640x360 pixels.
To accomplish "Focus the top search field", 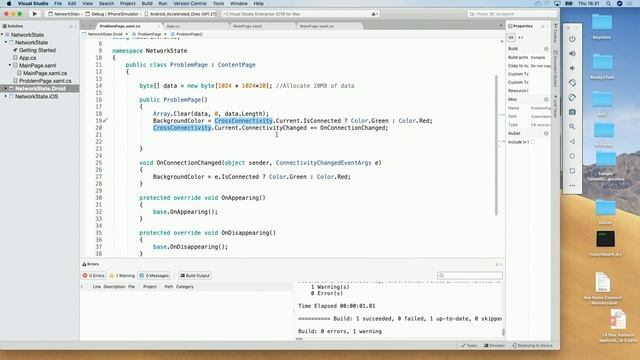I will 512,14.
